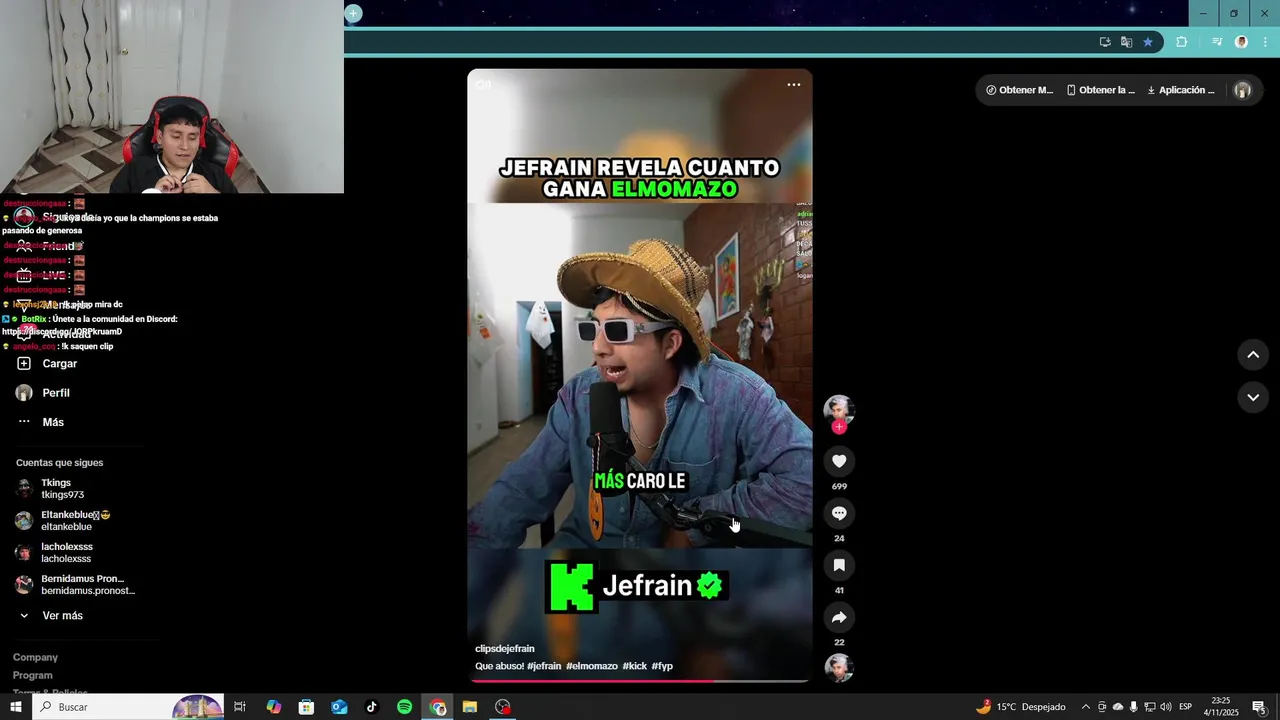This screenshot has height=720, width=1280.
Task: Open the creator avatar beside the video
Action: (839, 409)
